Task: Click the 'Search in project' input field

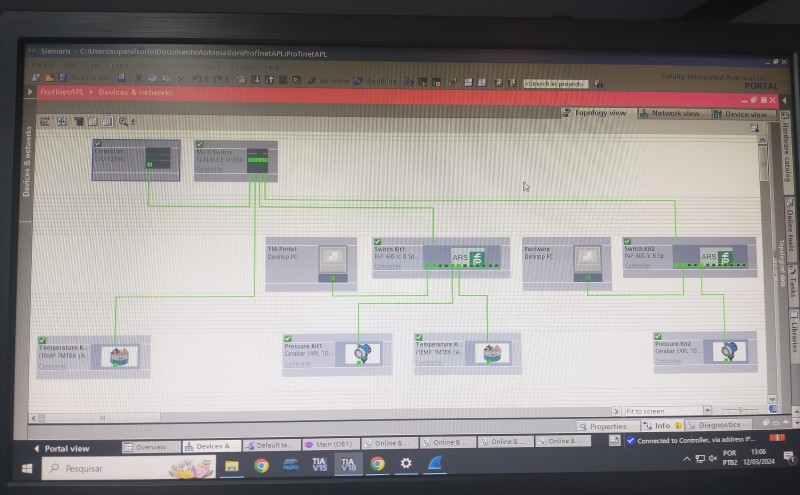Action: pos(555,83)
